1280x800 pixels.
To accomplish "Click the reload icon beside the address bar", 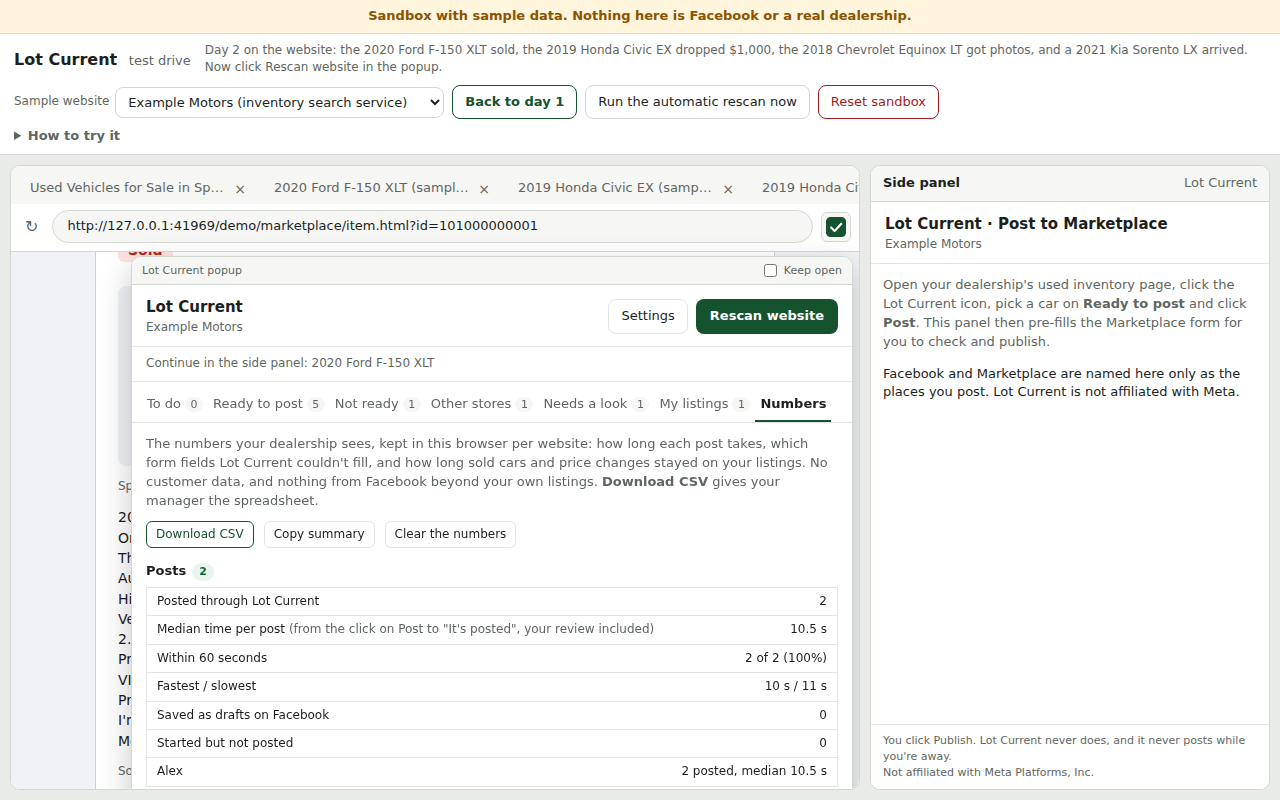I will (31, 226).
